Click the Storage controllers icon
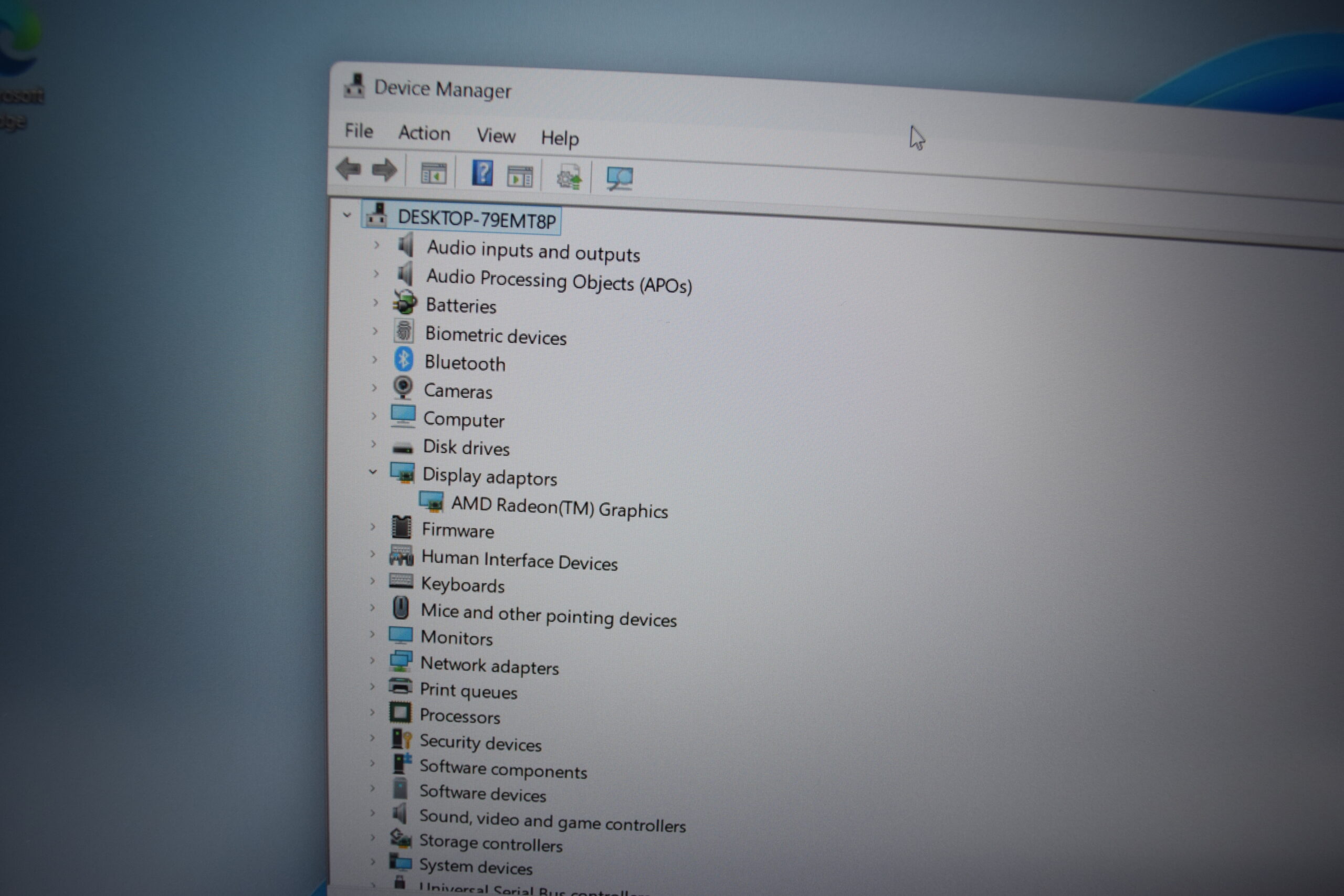1344x896 pixels. click(401, 838)
